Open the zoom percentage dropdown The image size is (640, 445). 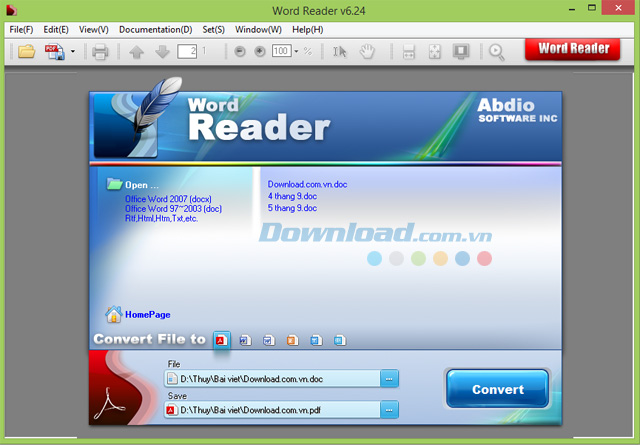(296, 51)
